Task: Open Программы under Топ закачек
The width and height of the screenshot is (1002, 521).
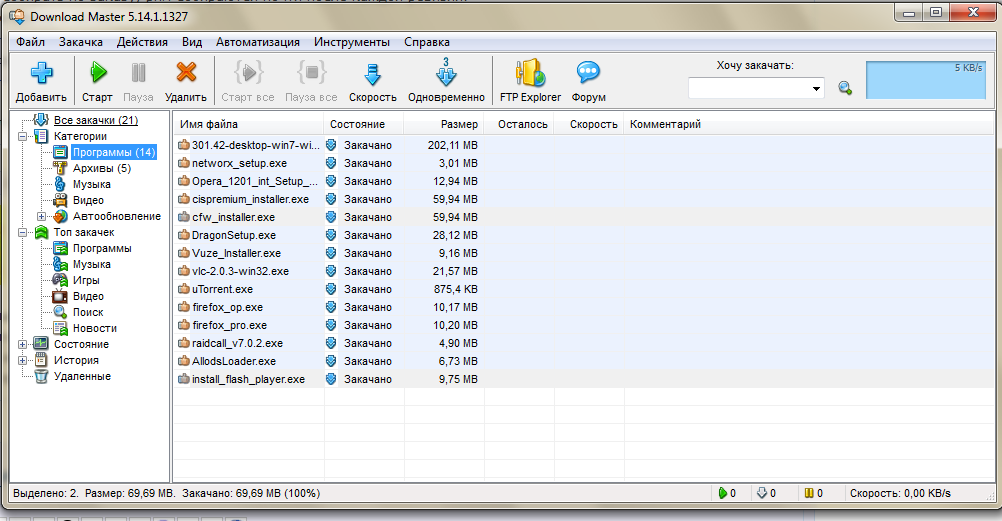Action: 102,248
